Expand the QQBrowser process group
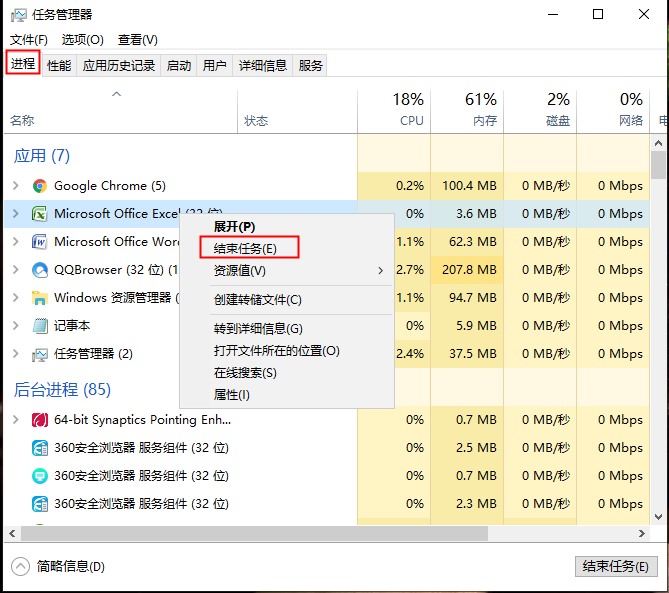This screenshot has width=669, height=593. coord(16,270)
